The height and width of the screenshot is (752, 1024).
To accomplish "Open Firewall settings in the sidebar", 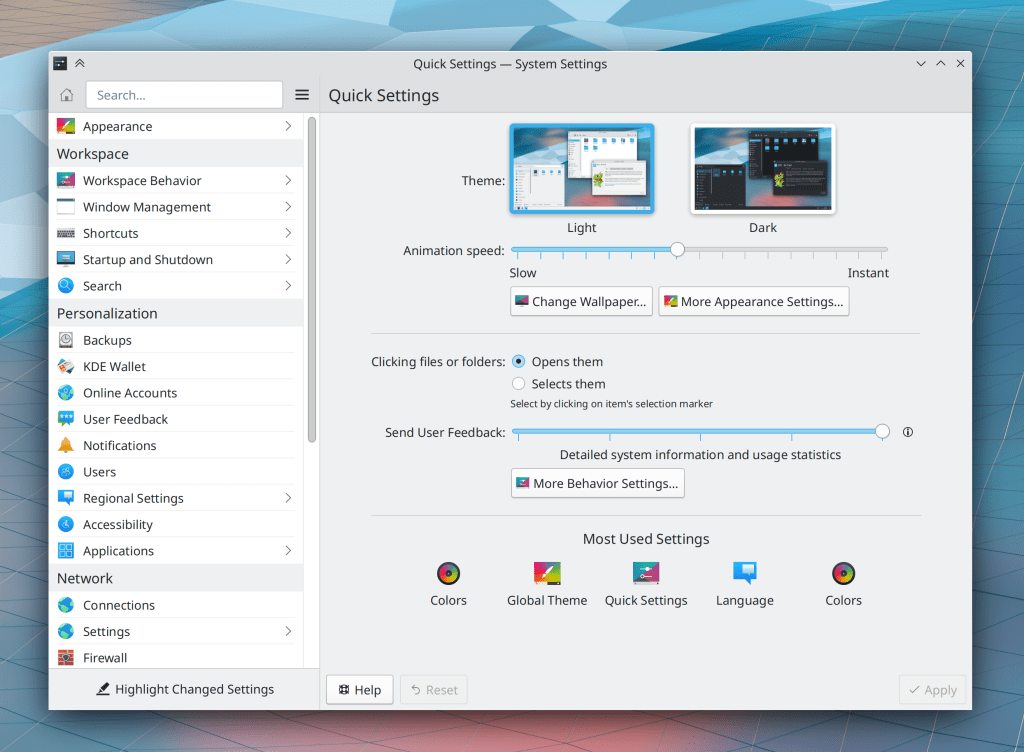I will pos(105,658).
